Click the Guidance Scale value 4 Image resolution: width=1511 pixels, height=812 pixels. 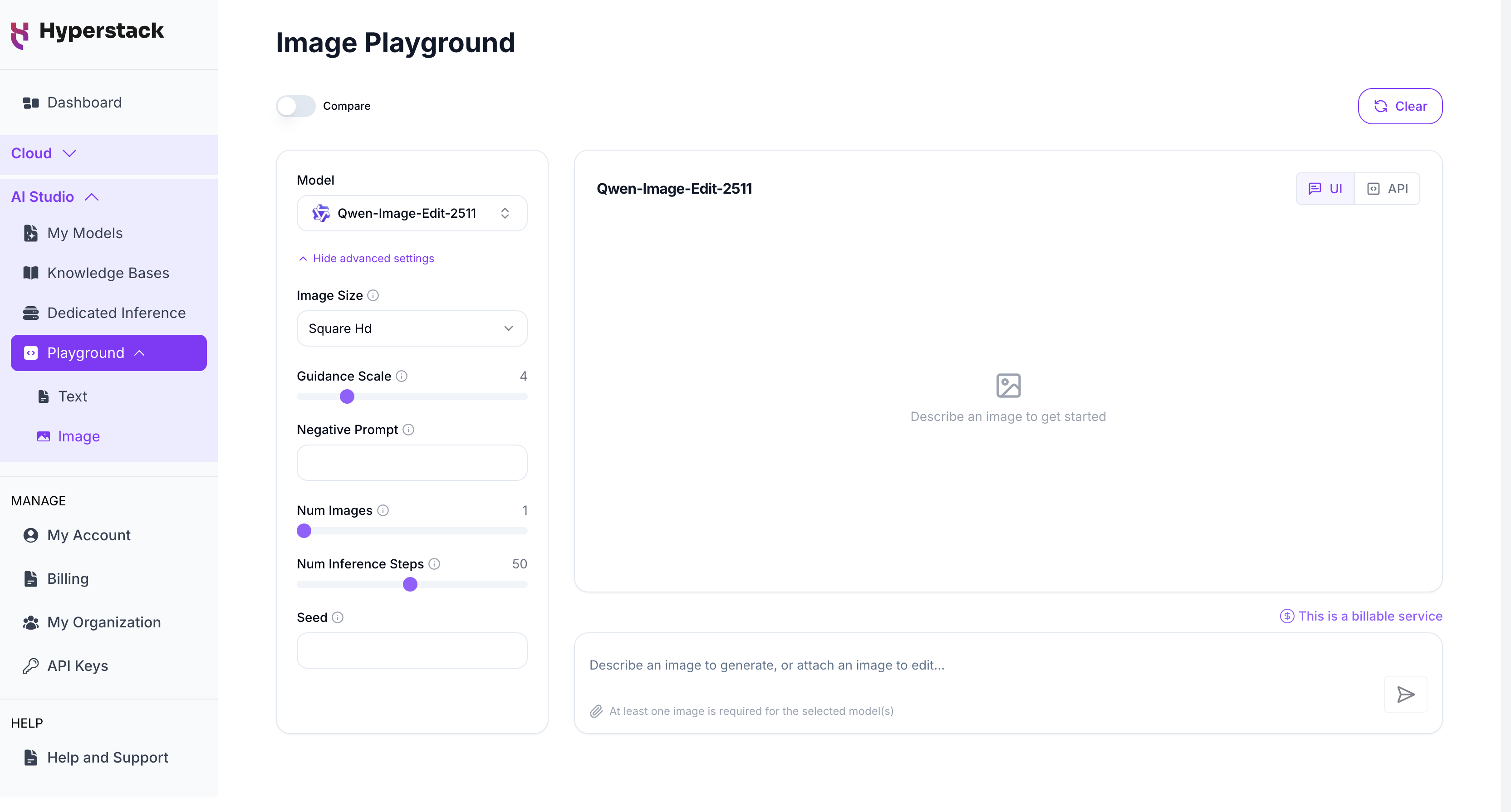click(x=523, y=377)
